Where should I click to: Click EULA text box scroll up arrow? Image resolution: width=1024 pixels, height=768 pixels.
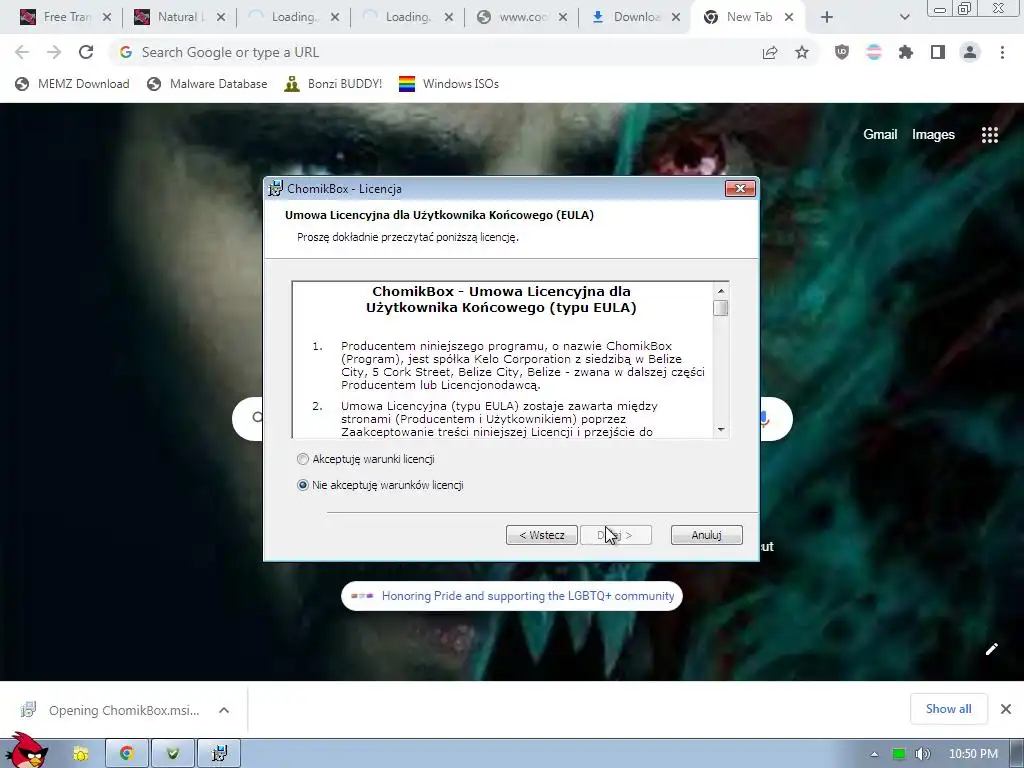[x=721, y=291]
